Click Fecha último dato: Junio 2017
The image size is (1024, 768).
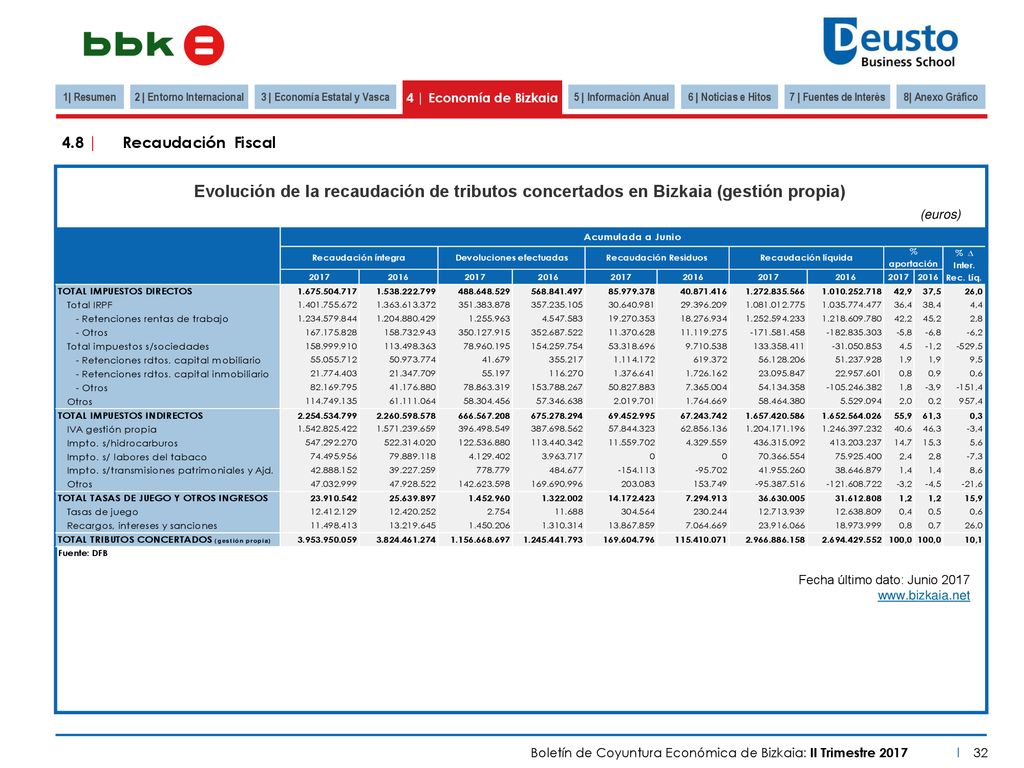click(x=884, y=580)
